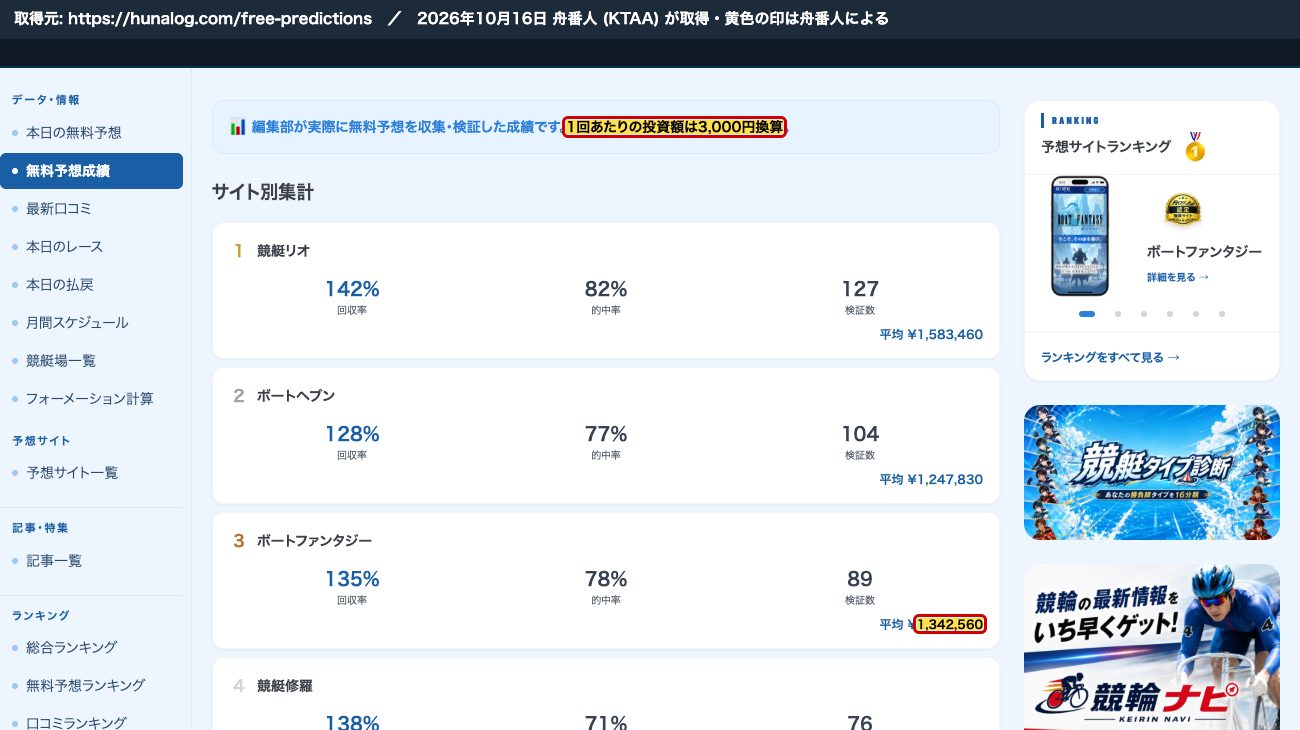Image resolution: width=1300 pixels, height=730 pixels.
Task: Open 記事一覧 in sidebar
Action: pos(54,561)
